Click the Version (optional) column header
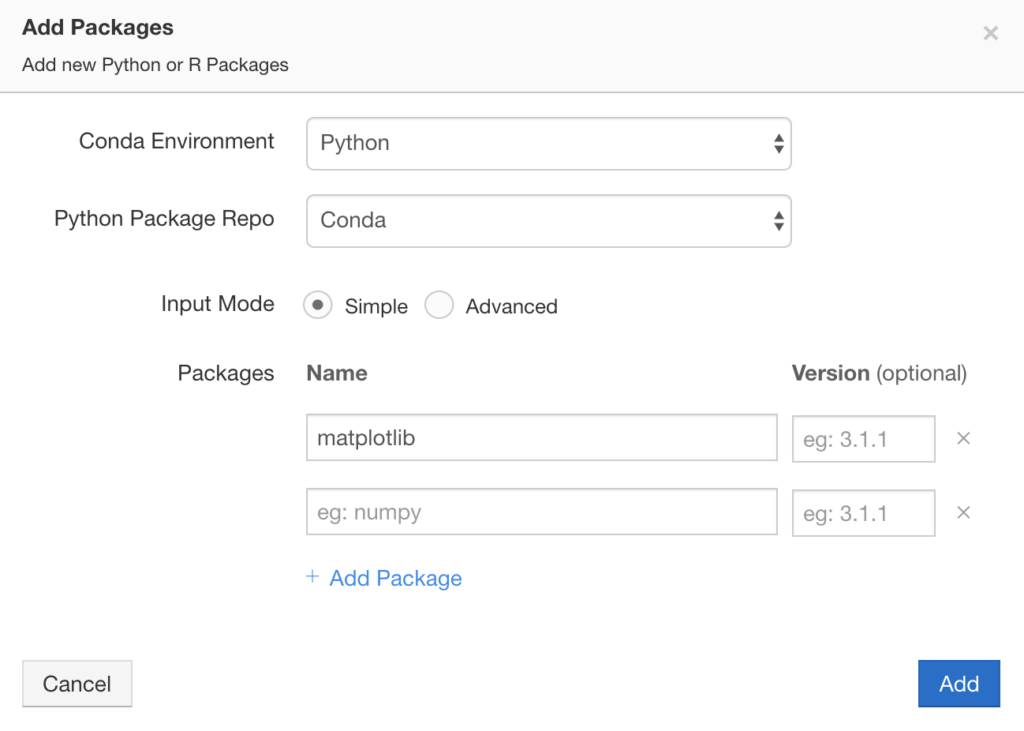This screenshot has width=1024, height=731. coord(879,372)
